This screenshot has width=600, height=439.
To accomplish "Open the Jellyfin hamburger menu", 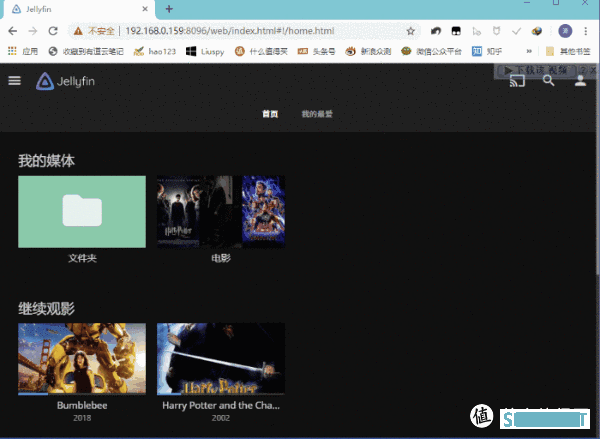I will tap(15, 81).
